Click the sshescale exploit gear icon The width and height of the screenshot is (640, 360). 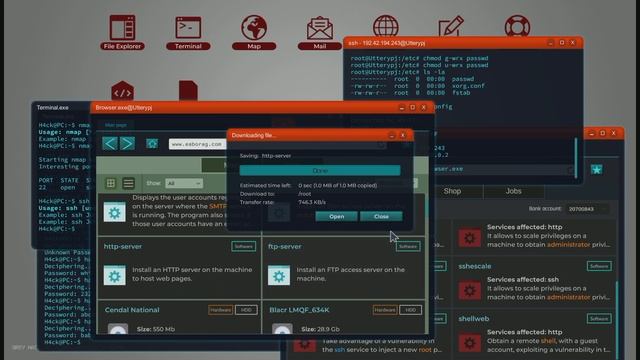[470, 291]
